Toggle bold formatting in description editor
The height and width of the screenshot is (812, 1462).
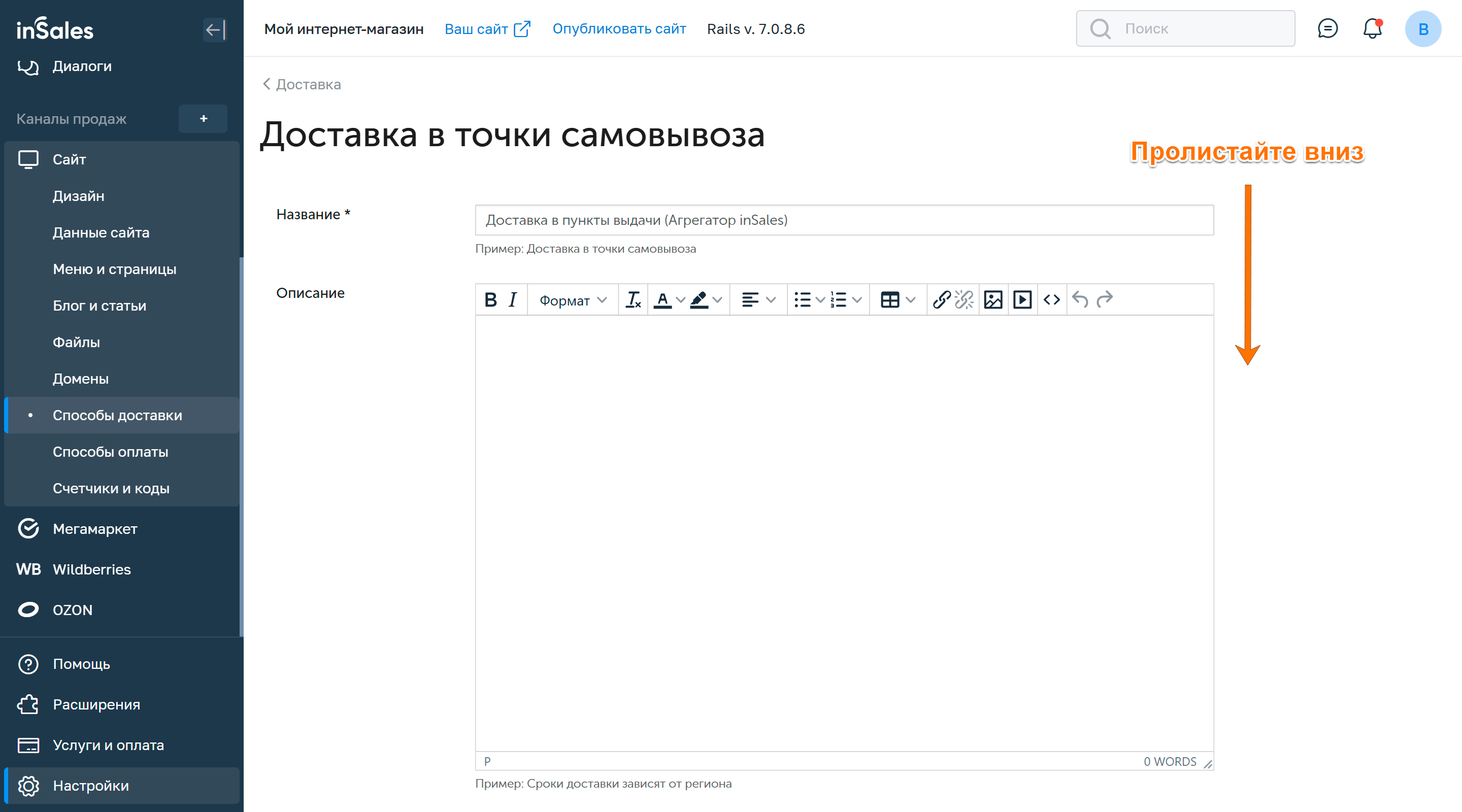click(490, 299)
